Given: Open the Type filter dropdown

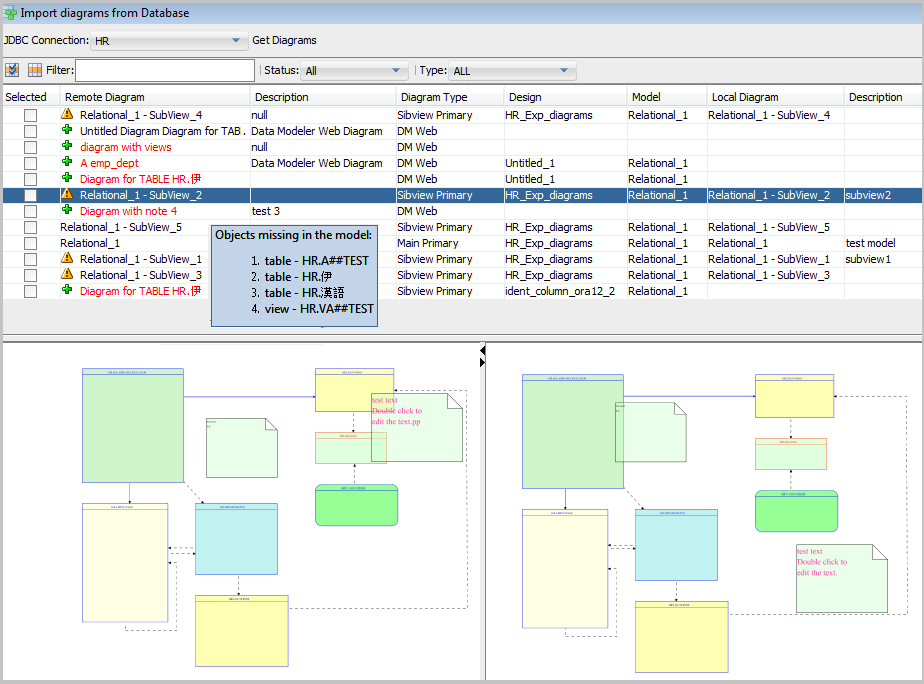Looking at the screenshot, I should [x=510, y=71].
